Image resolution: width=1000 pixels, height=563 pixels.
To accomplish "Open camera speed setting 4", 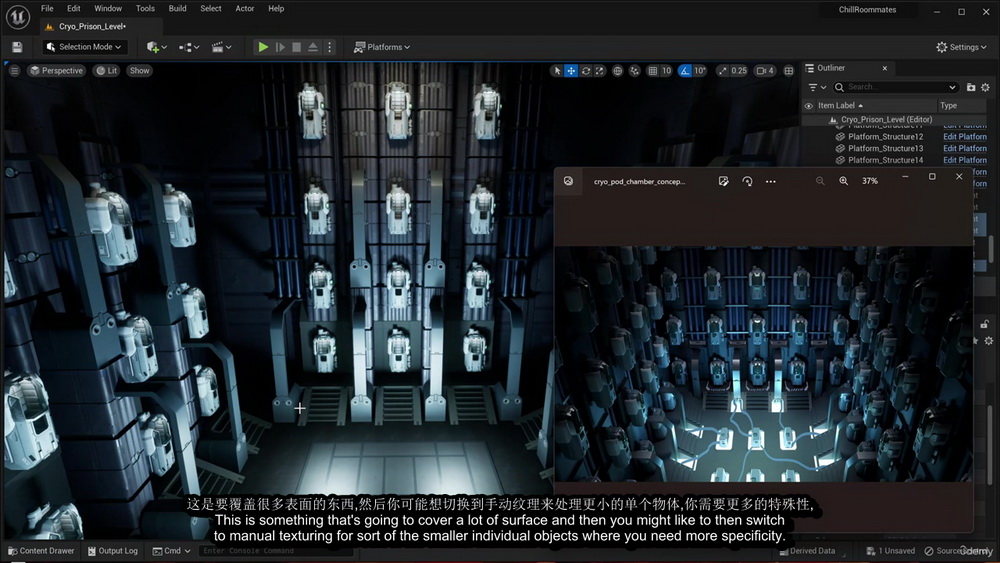I will click(765, 71).
